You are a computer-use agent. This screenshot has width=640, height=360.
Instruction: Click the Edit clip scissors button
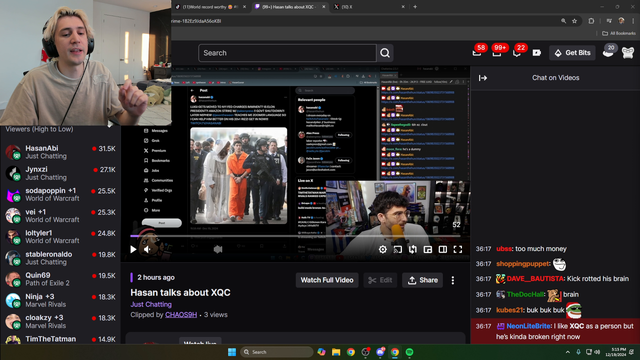pos(380,280)
